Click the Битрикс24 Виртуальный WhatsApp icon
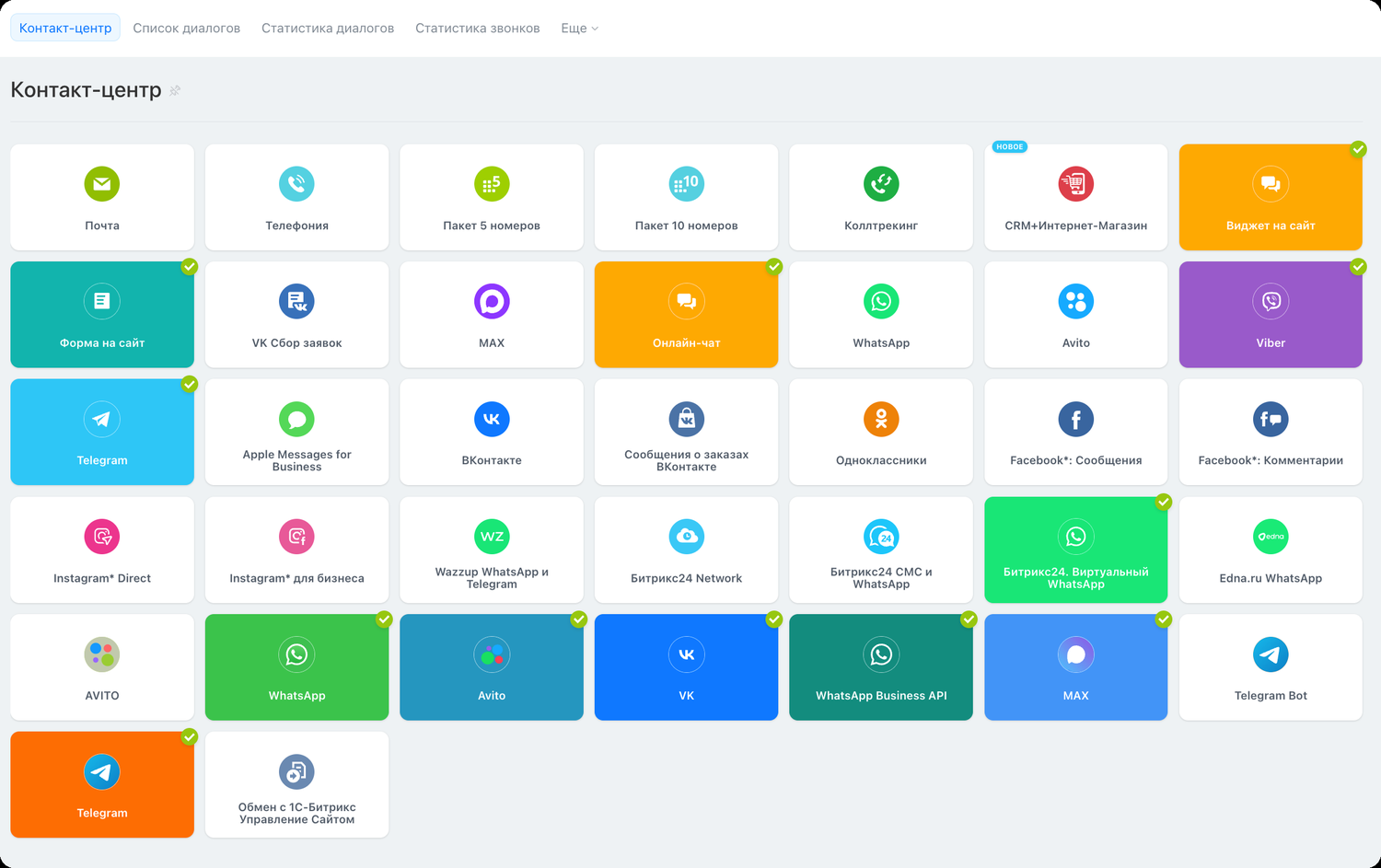 click(x=1075, y=537)
